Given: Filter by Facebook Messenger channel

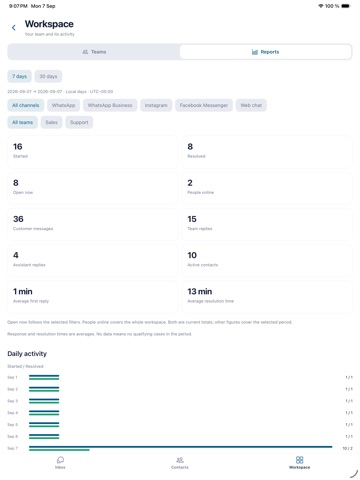Looking at the screenshot, I should pos(204,105).
